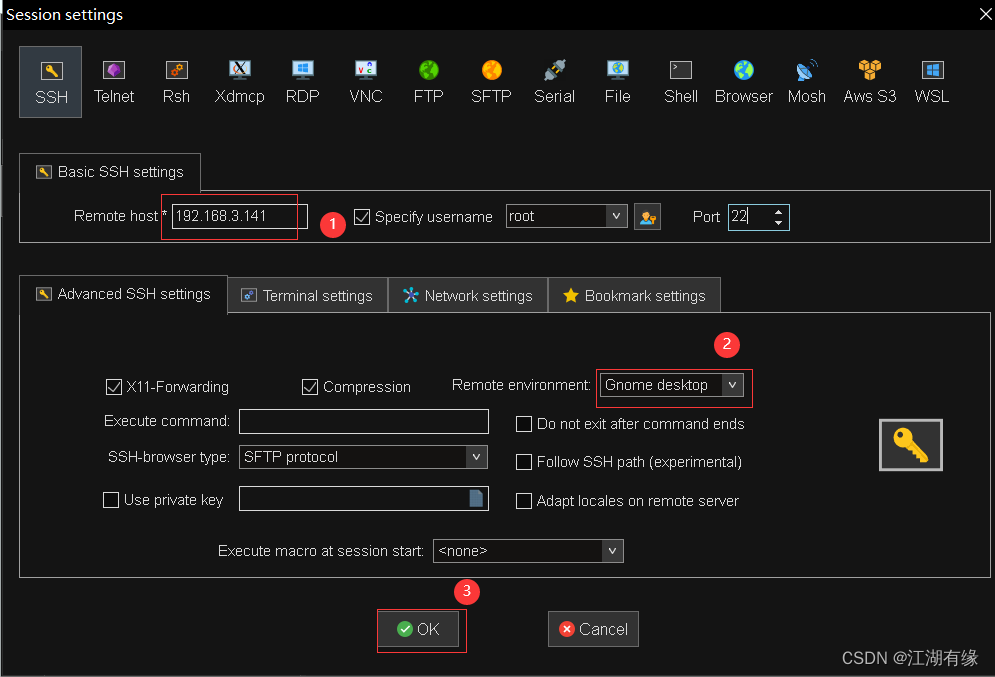995x677 pixels.
Task: Switch to the Terminal settings tab
Action: pyautogui.click(x=307, y=296)
